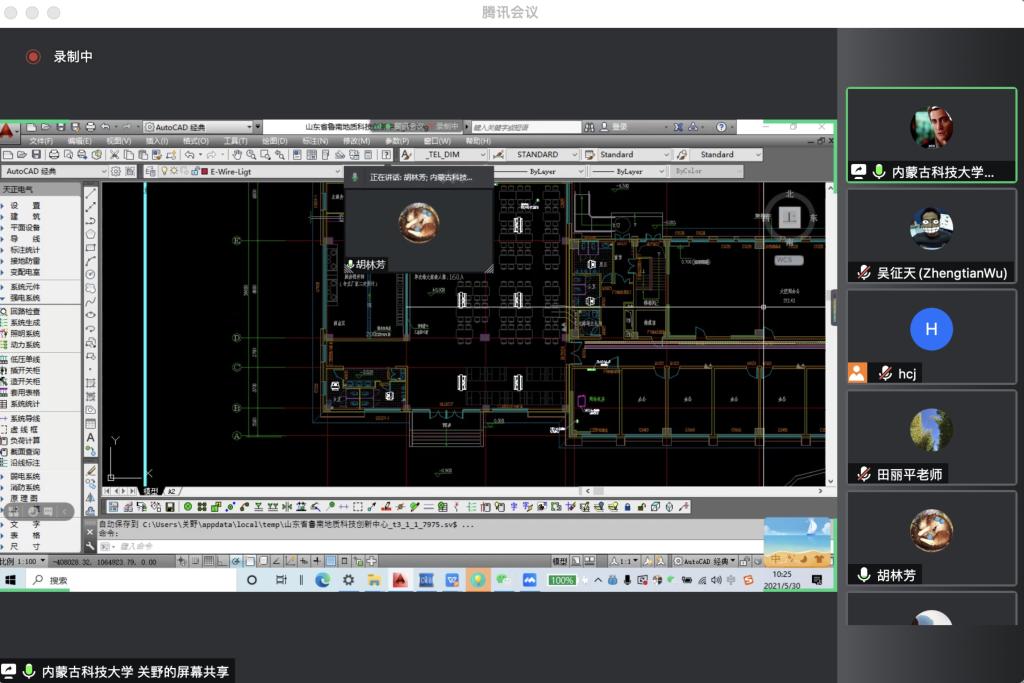
Task: Select the Line draw tool
Action: 91,194
